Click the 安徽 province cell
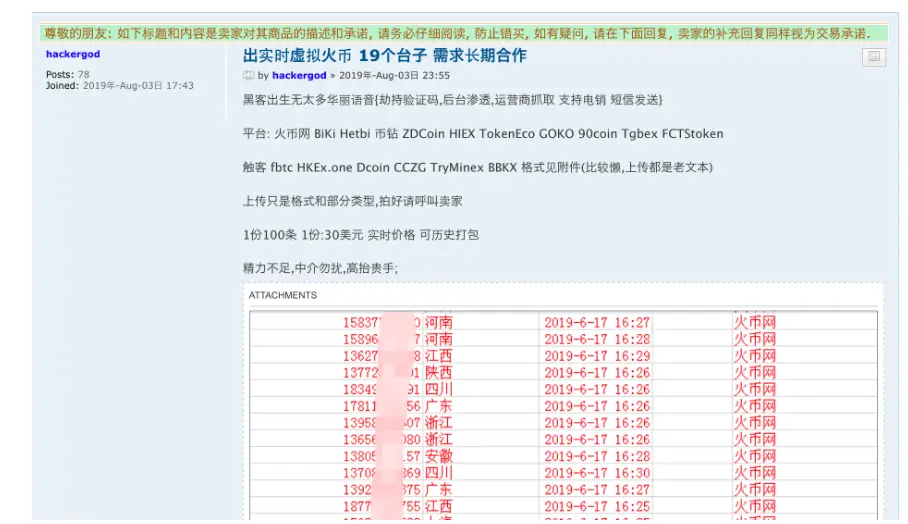908x524 pixels. pos(438,456)
